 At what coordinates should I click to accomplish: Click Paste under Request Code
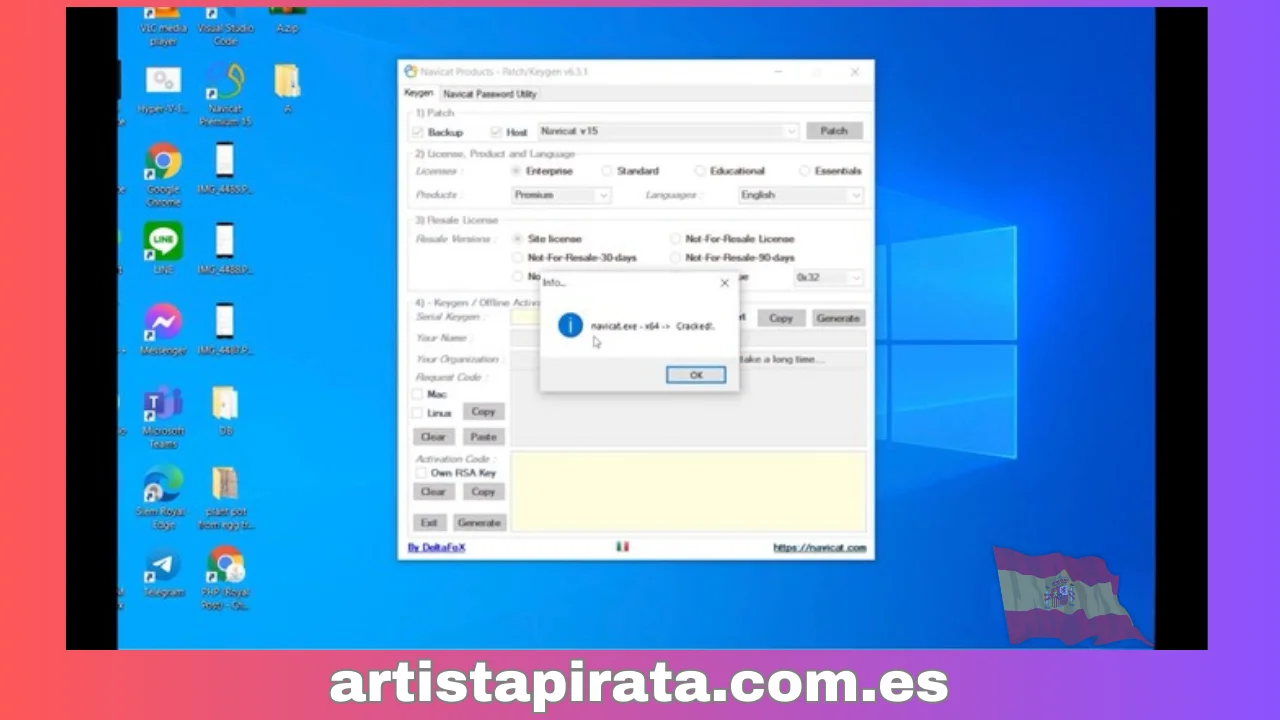(x=483, y=437)
